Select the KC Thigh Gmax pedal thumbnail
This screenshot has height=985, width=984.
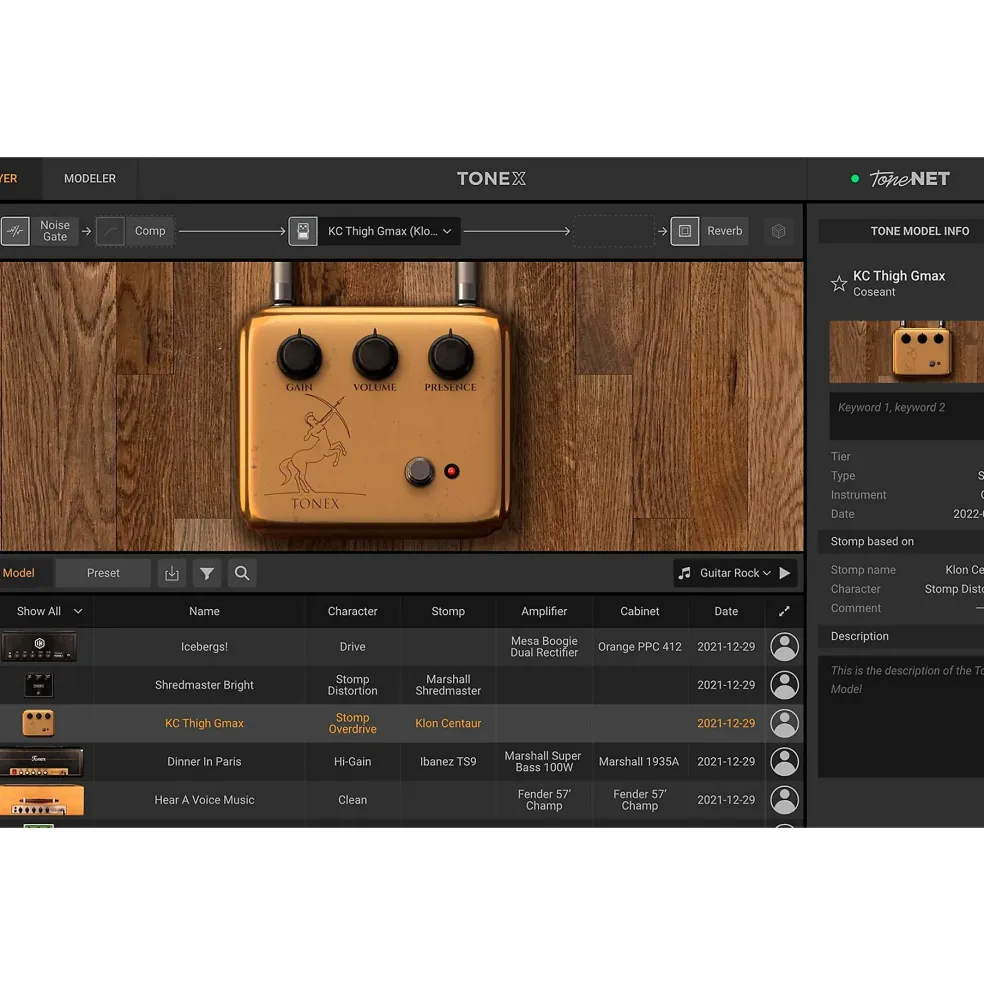(38, 723)
